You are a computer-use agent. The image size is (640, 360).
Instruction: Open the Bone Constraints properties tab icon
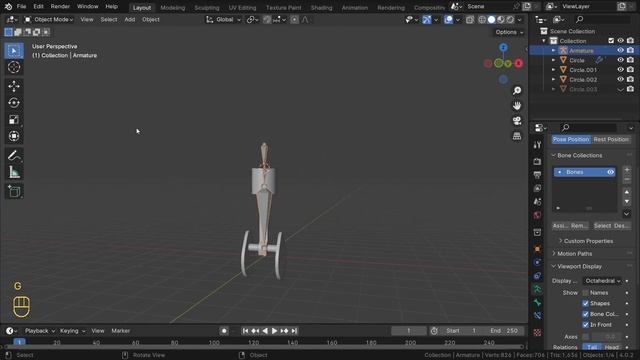click(537, 316)
